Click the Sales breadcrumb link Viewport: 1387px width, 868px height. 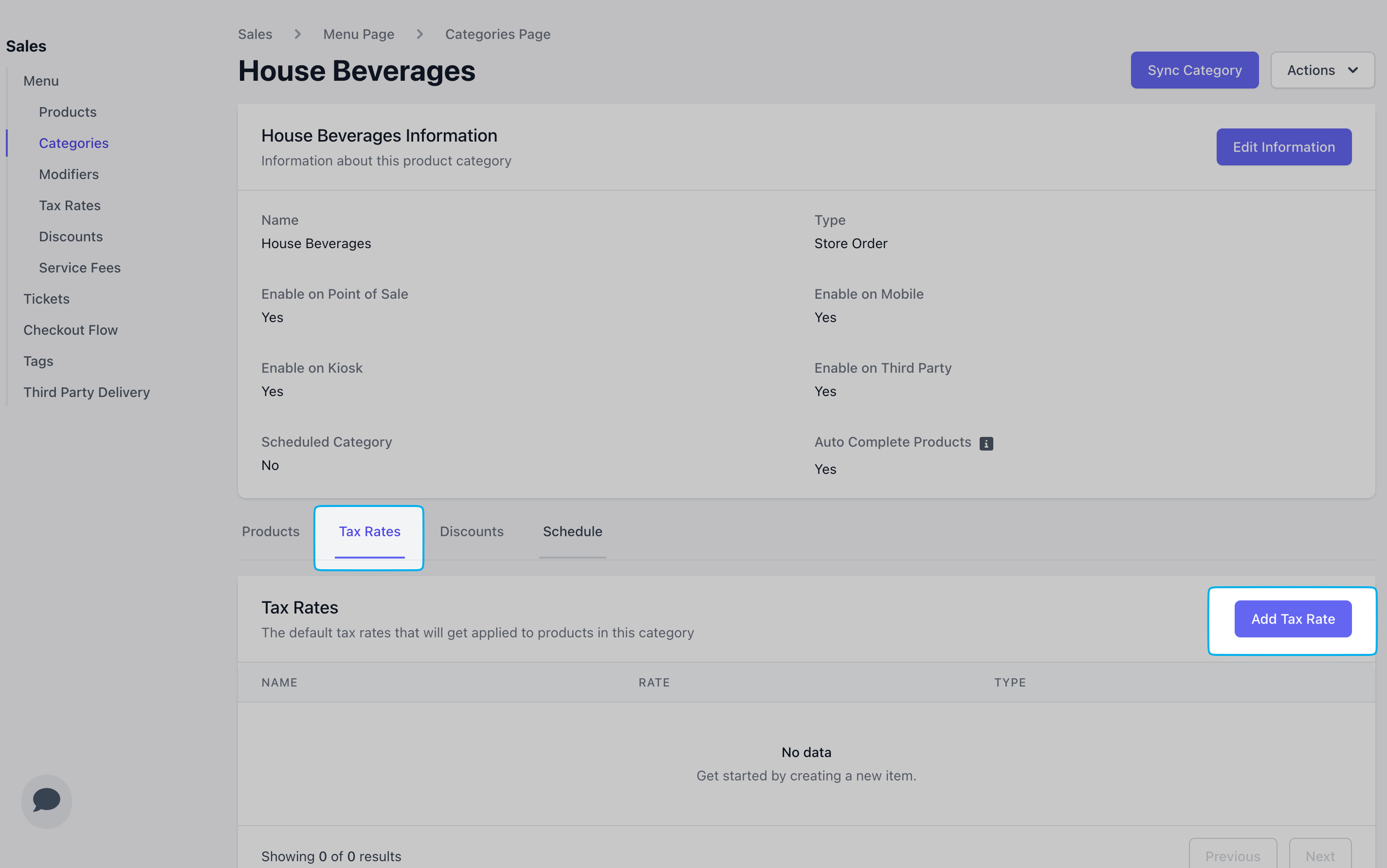[x=255, y=34]
